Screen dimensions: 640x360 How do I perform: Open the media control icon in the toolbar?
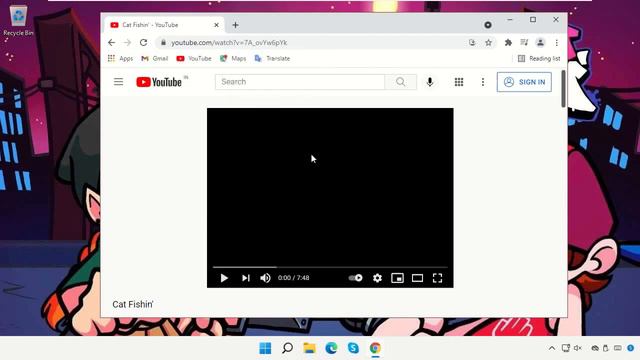[x=524, y=42]
